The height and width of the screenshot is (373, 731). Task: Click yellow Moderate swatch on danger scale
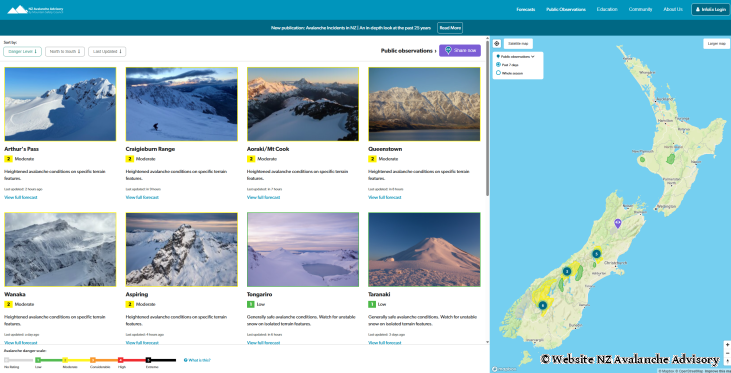(65, 360)
